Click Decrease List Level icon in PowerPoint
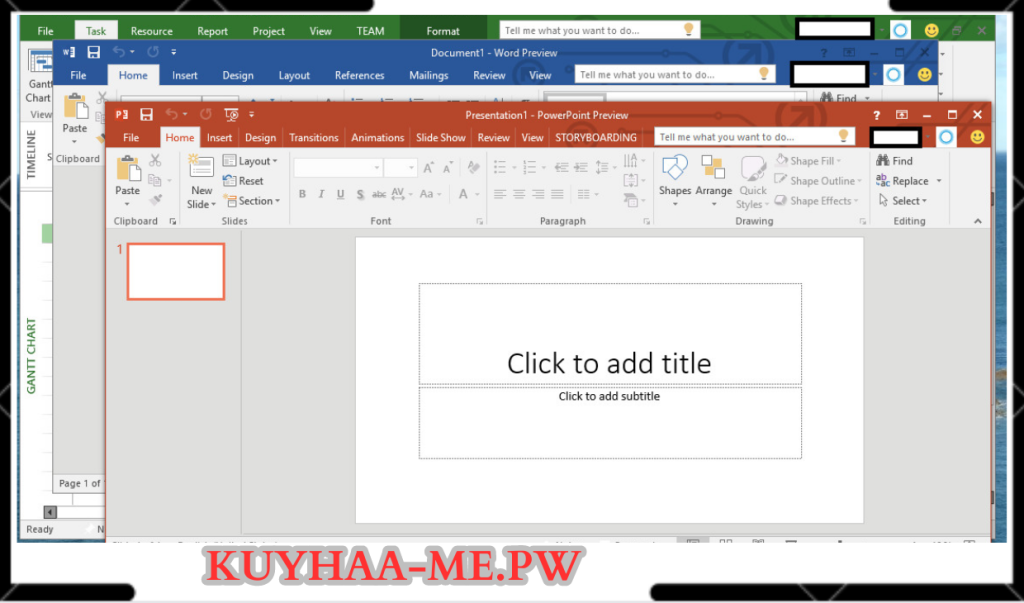The width and height of the screenshot is (1024, 603). tap(561, 168)
